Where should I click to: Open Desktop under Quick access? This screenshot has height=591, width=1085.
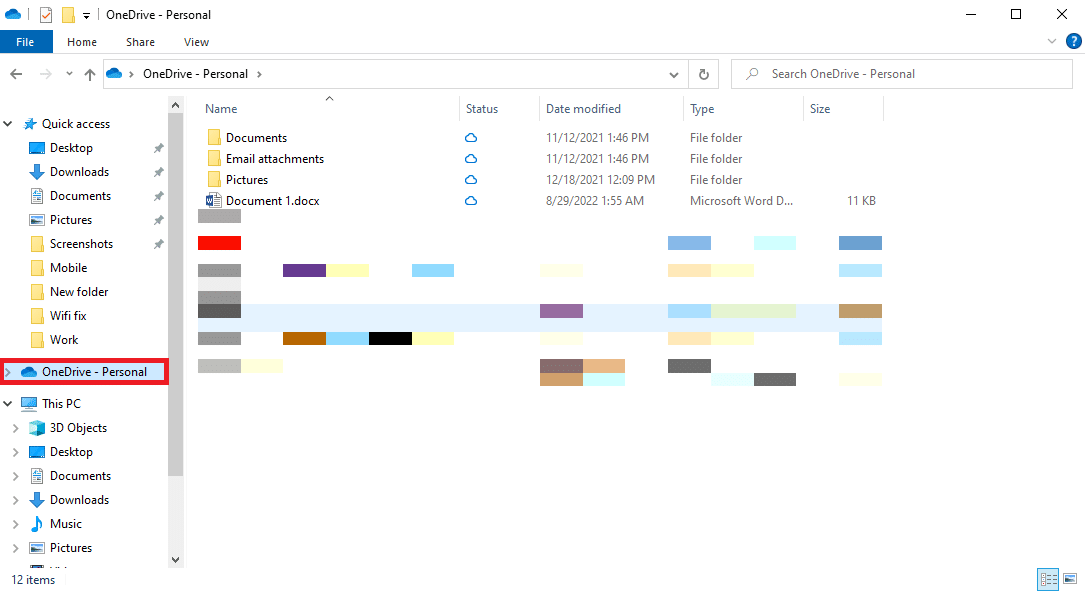tap(71, 148)
